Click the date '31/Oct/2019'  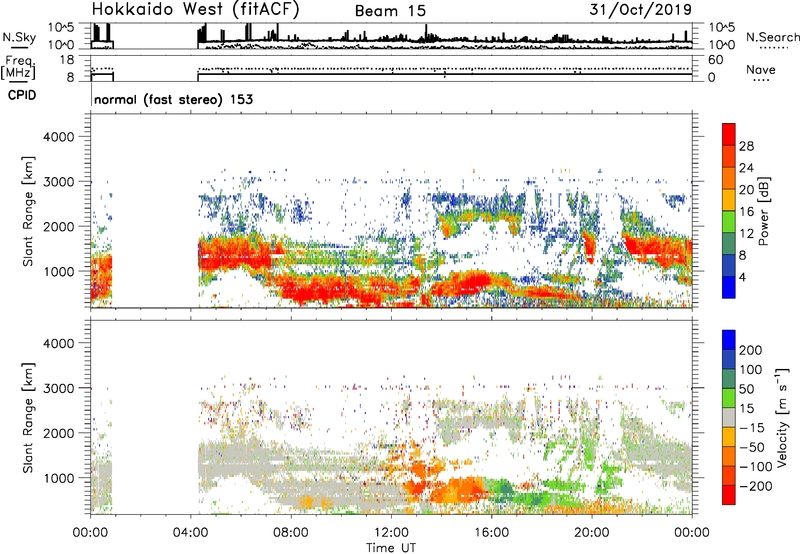[641, 10]
